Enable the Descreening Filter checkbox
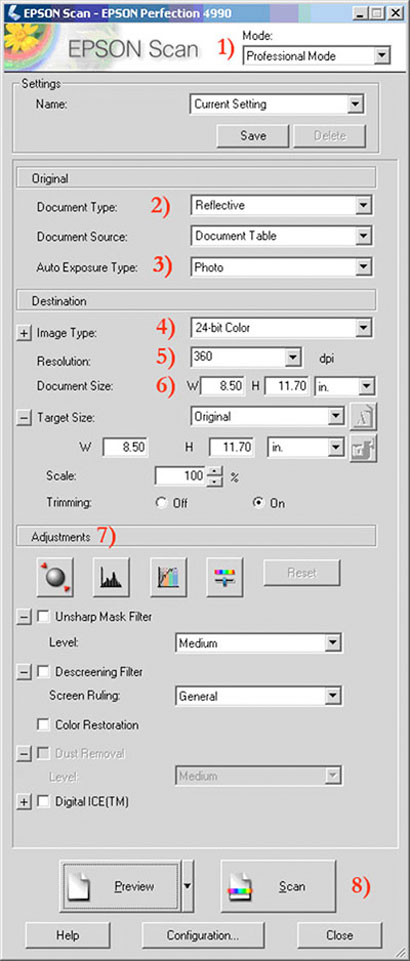 [x=43, y=672]
